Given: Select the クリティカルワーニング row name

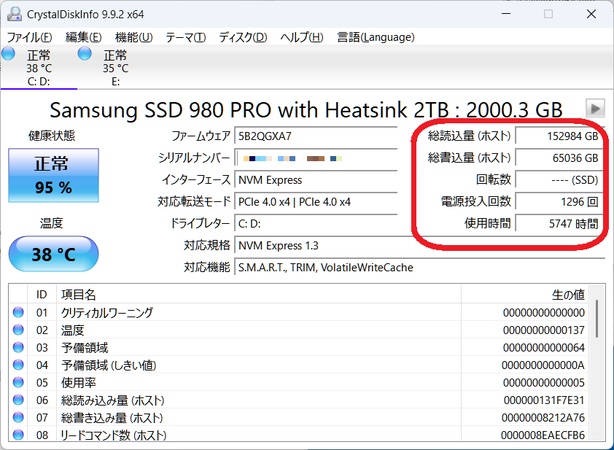Looking at the screenshot, I should 107,313.
